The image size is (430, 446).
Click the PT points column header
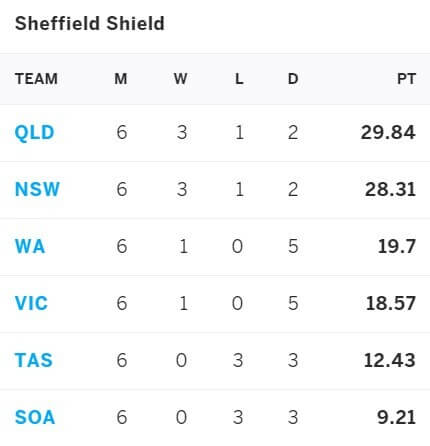(406, 79)
